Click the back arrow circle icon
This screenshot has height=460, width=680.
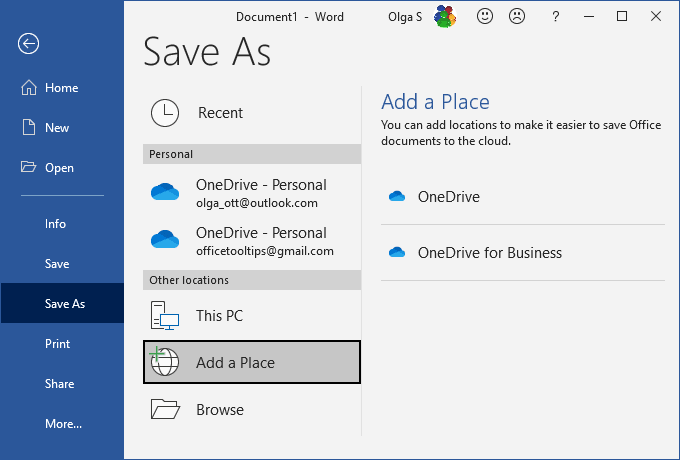[x=29, y=43]
